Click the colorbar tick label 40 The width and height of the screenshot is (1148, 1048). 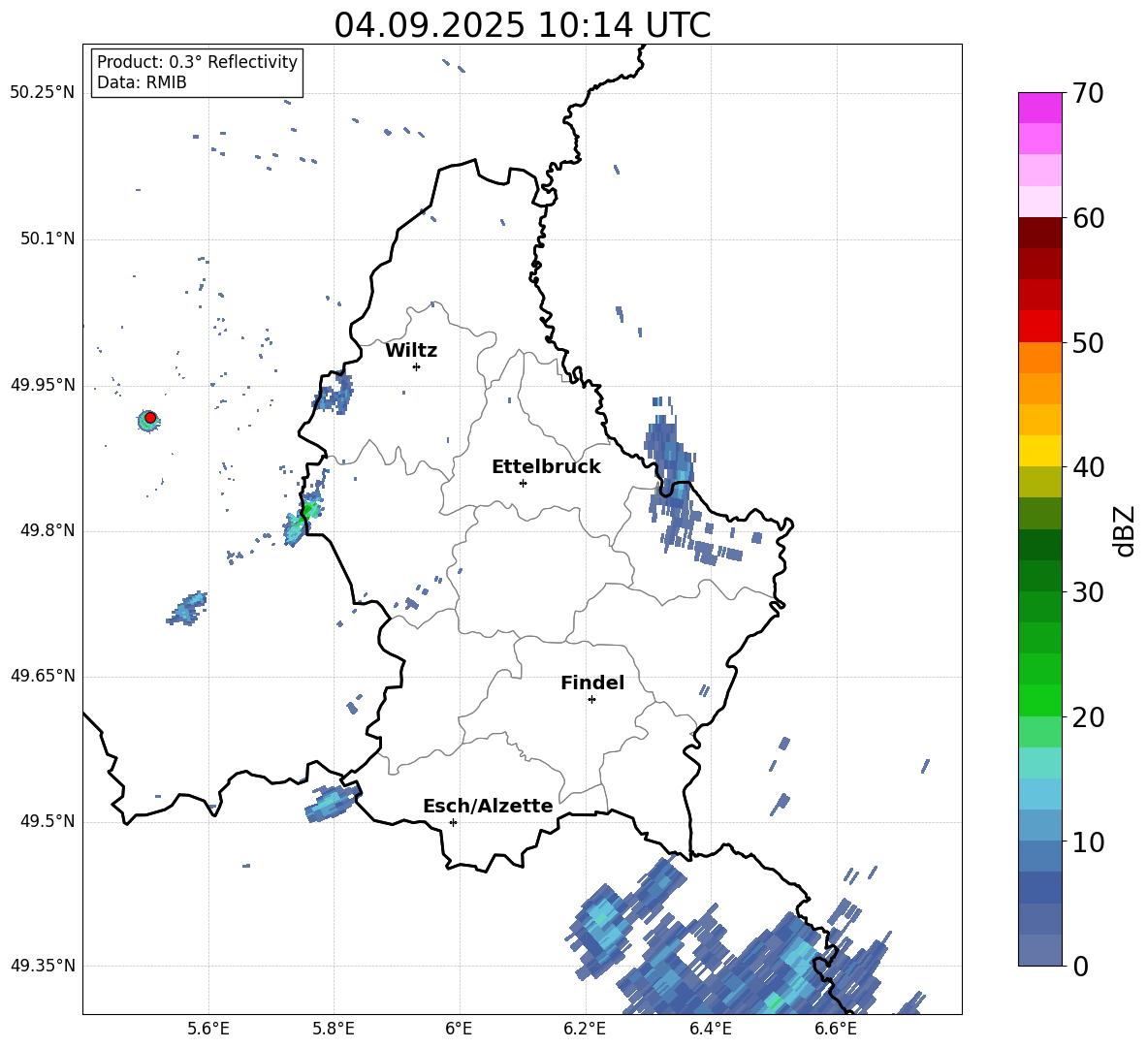pyautogui.click(x=1088, y=467)
